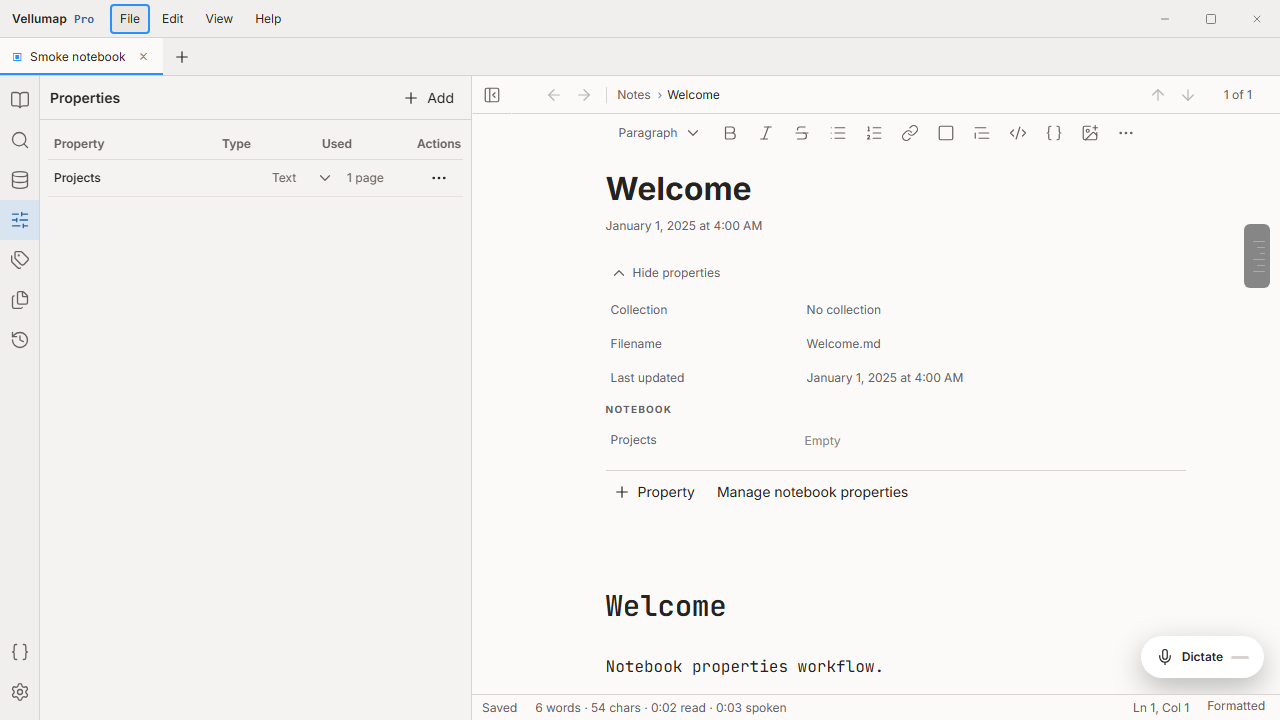Image resolution: width=1280 pixels, height=720 pixels.
Task: Open the Text type dropdown for Projects
Action: pyautogui.click(x=301, y=178)
